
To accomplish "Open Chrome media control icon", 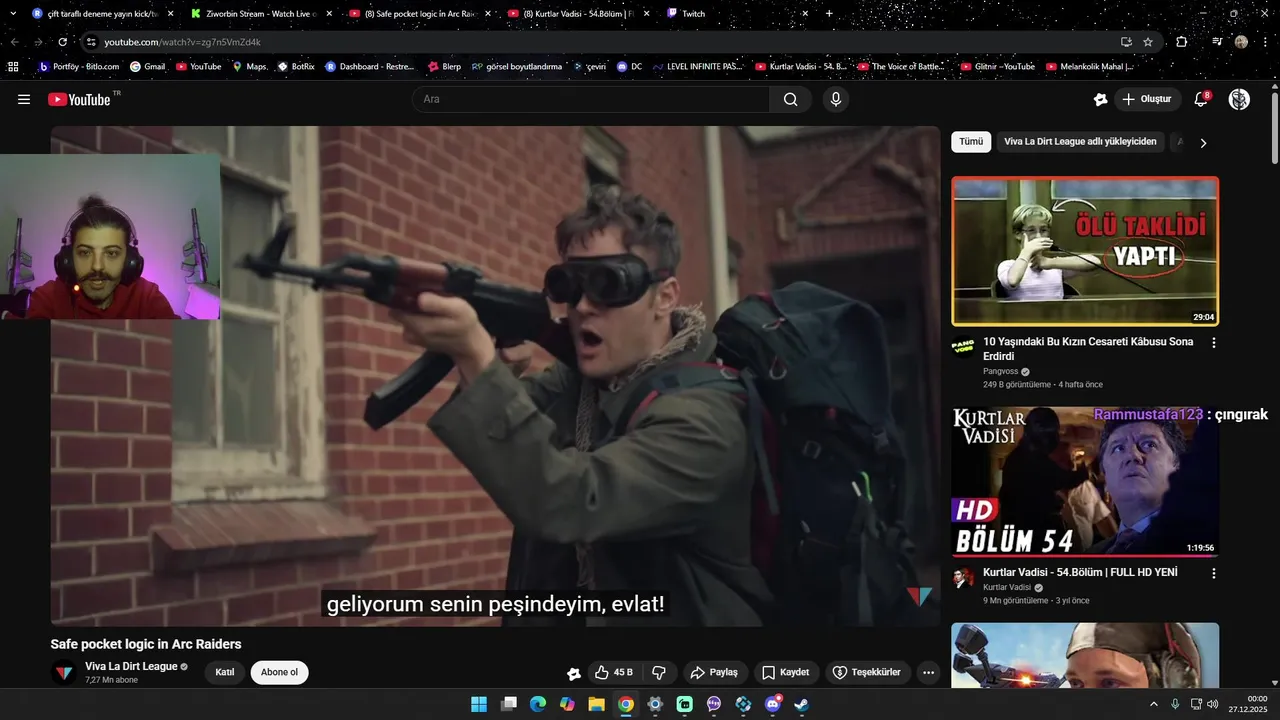I will 1217,42.
